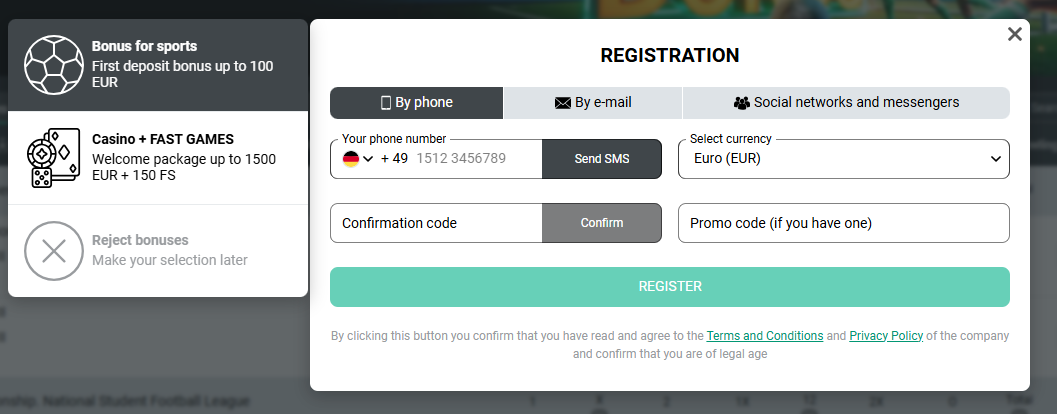Open Social networks and messengers tab
The image size is (1057, 414).
[x=846, y=103]
